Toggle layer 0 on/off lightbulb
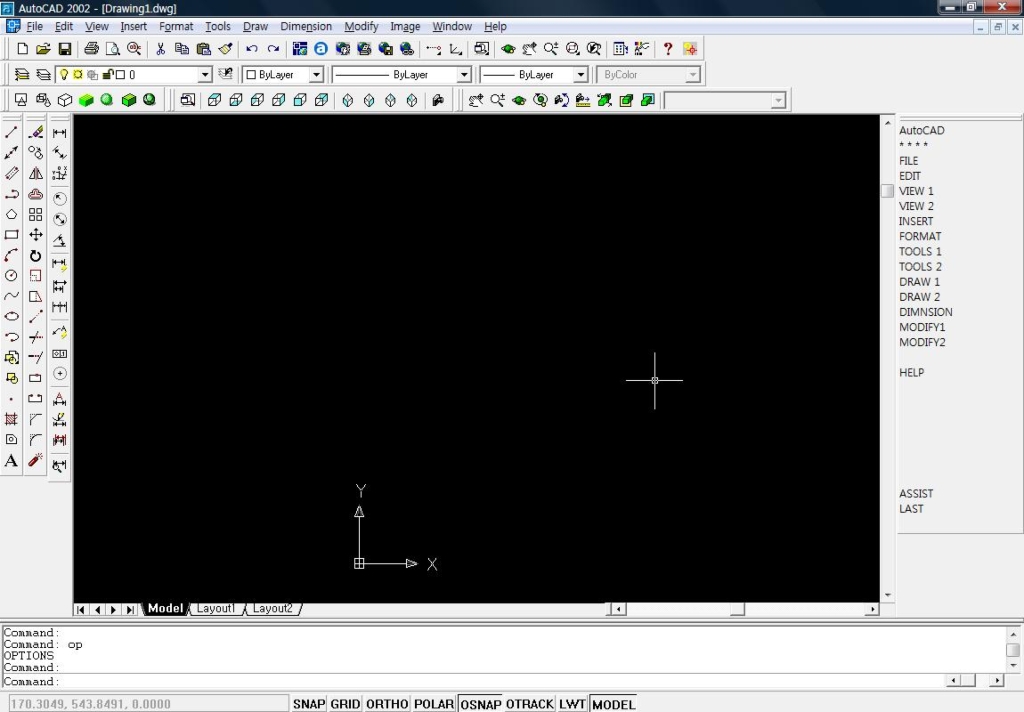Viewport: 1024px width, 712px height. tap(64, 74)
